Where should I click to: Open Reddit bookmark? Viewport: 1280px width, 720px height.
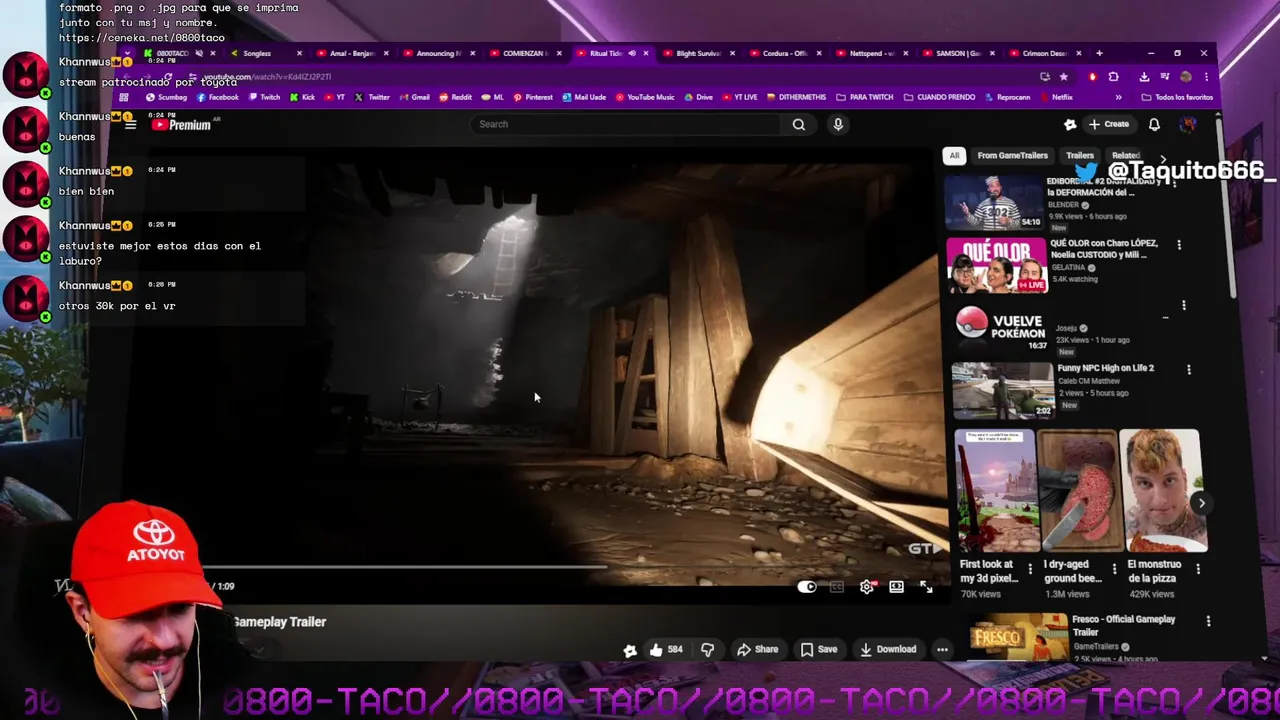tap(455, 97)
